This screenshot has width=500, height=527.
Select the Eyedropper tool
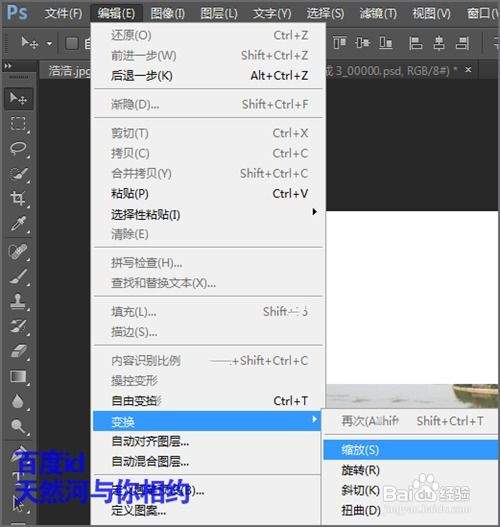click(18, 223)
